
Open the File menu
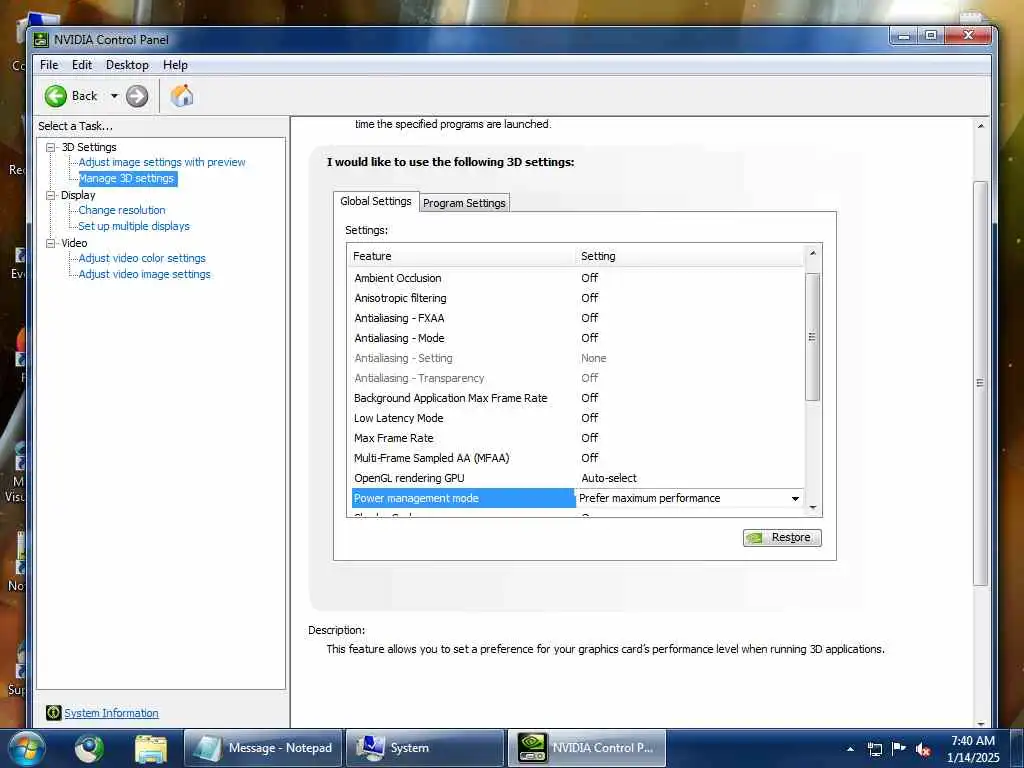pyautogui.click(x=49, y=65)
